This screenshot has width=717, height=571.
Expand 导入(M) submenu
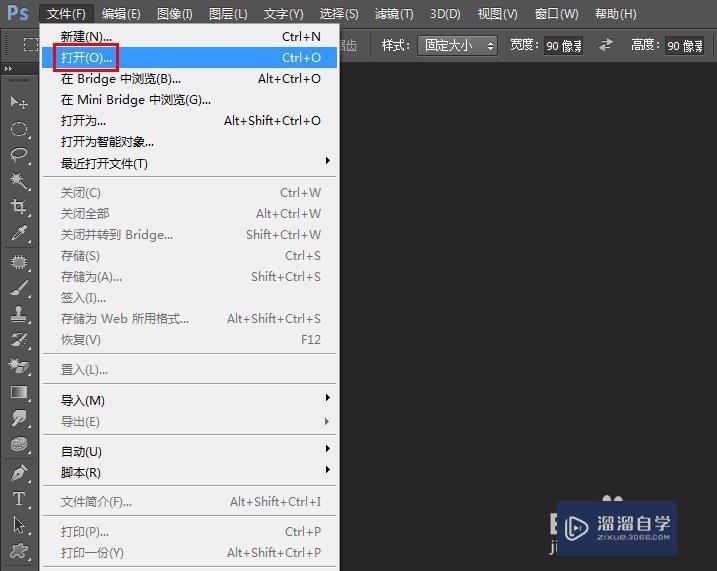pyautogui.click(x=189, y=400)
